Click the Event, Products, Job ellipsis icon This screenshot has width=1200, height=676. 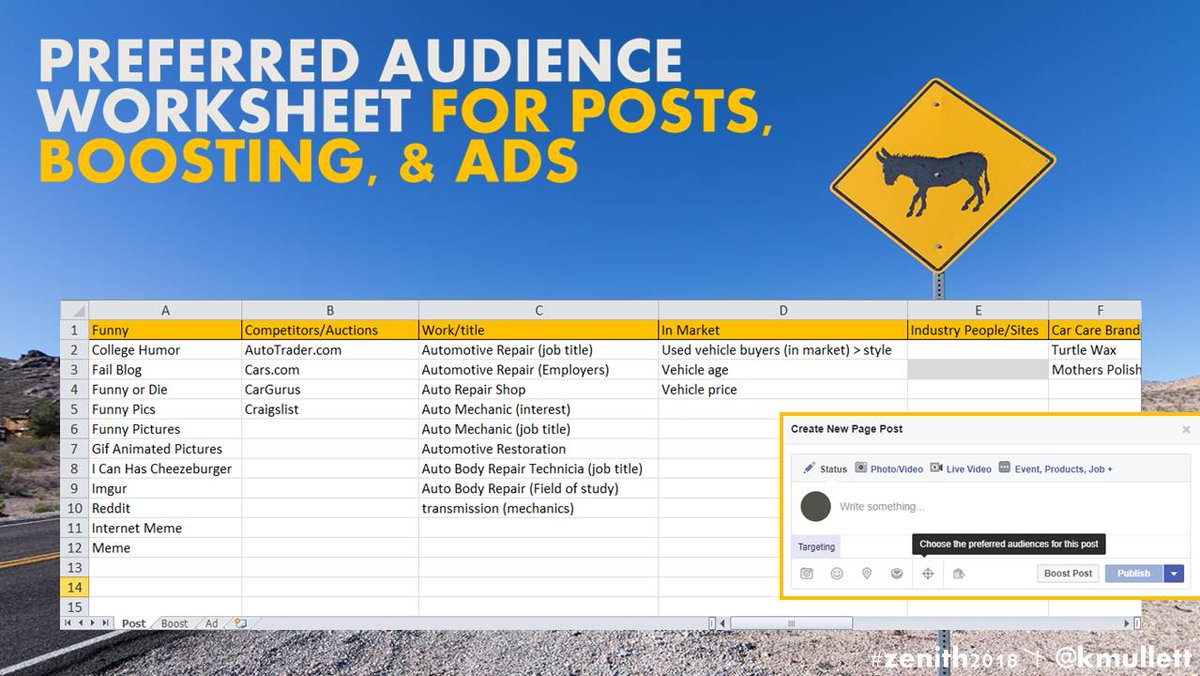[1004, 468]
